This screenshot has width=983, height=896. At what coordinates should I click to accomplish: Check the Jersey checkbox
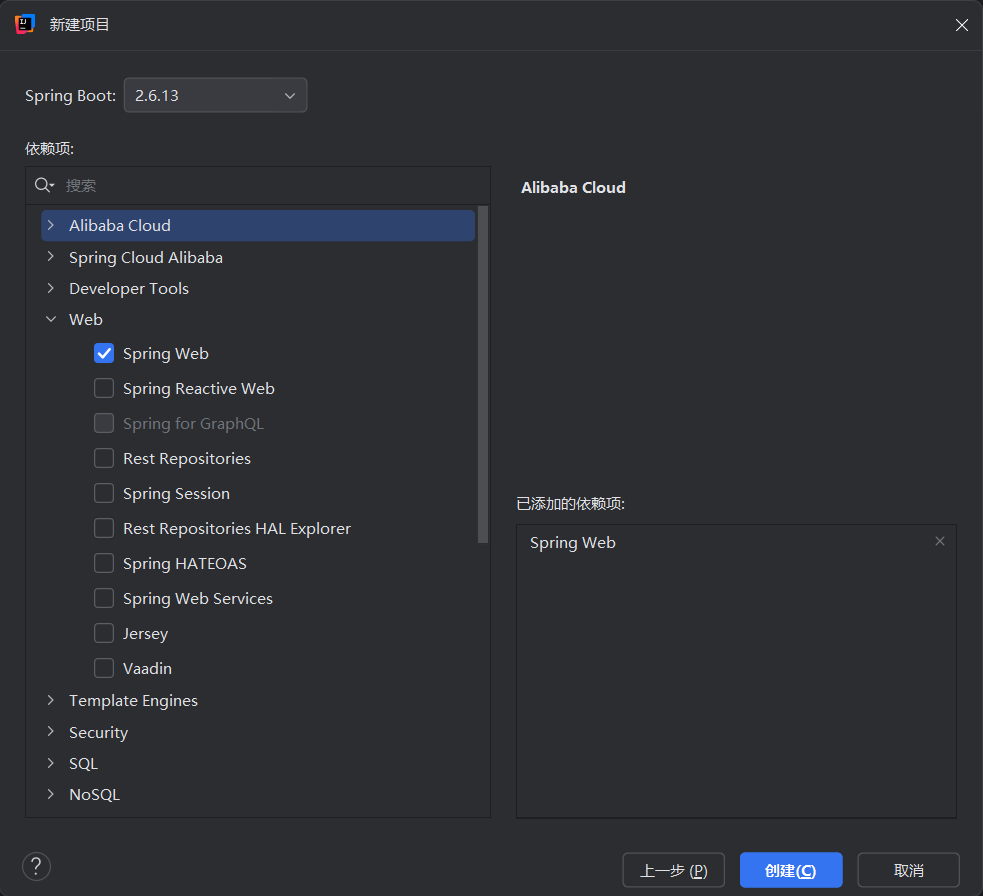click(x=104, y=633)
